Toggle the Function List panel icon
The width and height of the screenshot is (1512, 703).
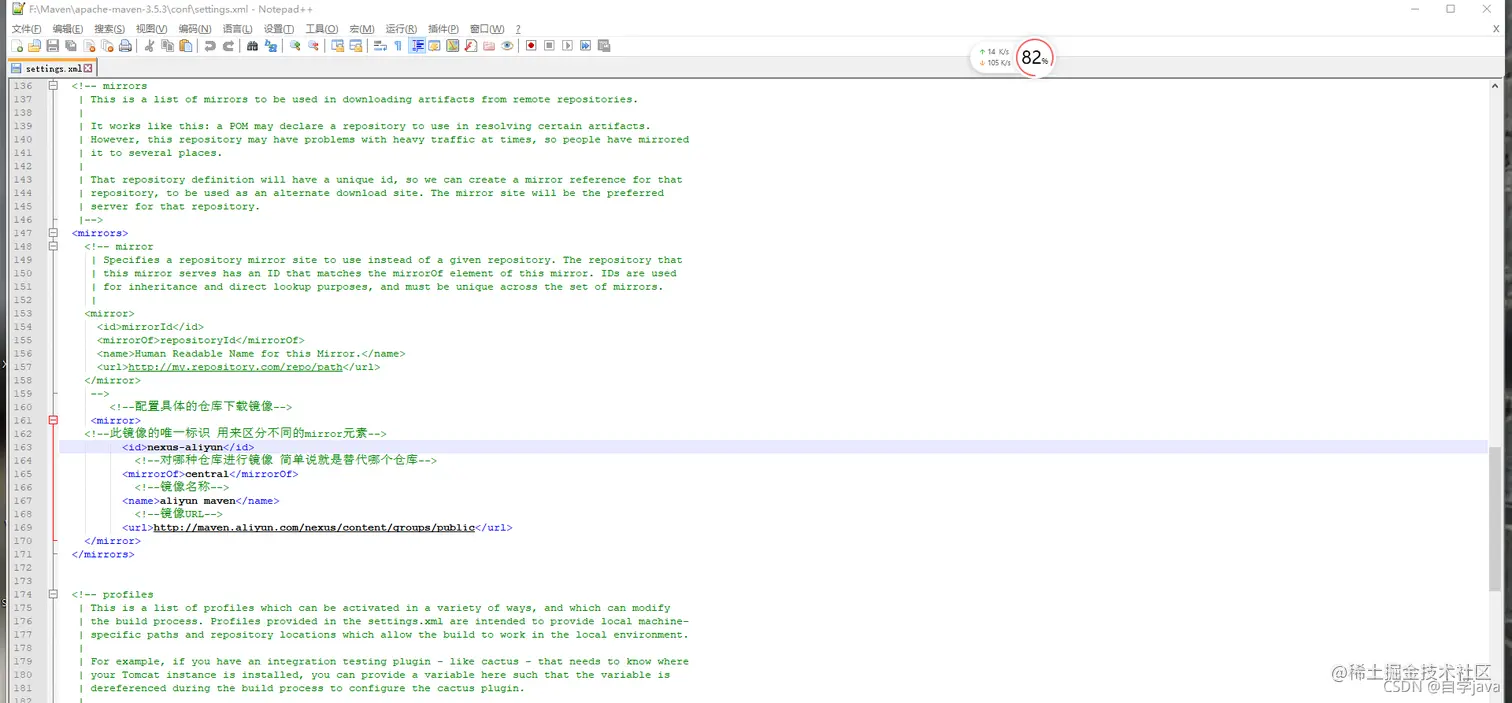pos(471,45)
